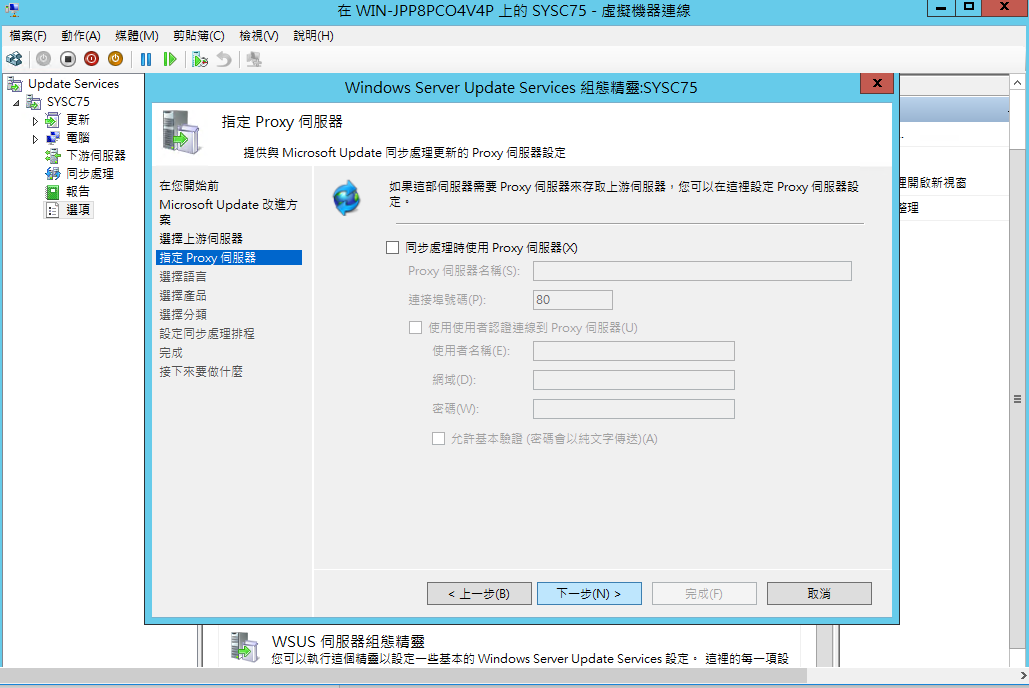1029x688 pixels.
Task: Click highlighted step 指定 Proxy 伺服器
Action: 229,257
